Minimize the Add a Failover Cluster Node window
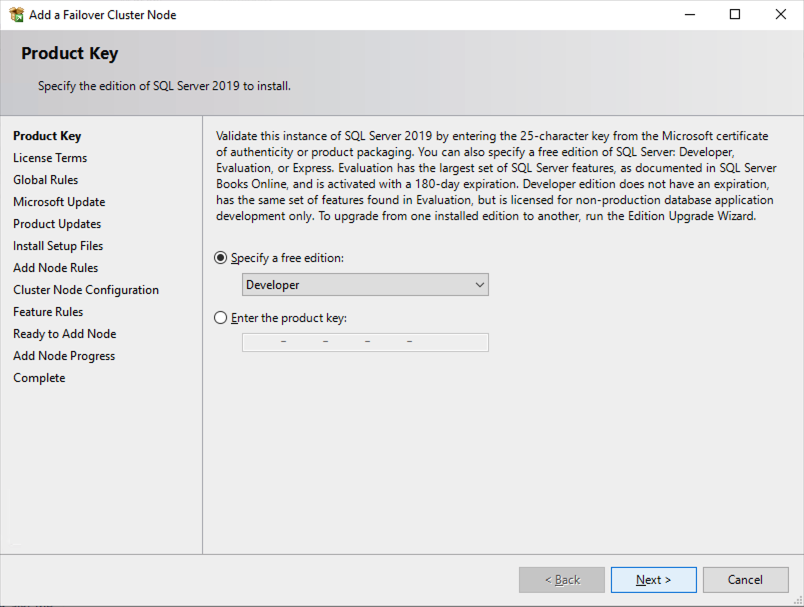804x607 pixels. coord(690,14)
